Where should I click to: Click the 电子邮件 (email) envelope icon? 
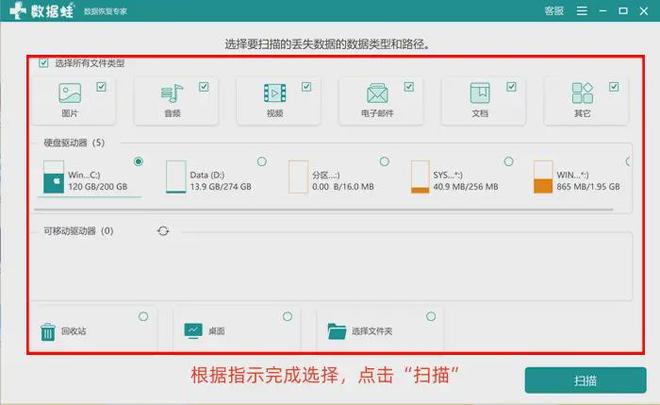[x=377, y=94]
